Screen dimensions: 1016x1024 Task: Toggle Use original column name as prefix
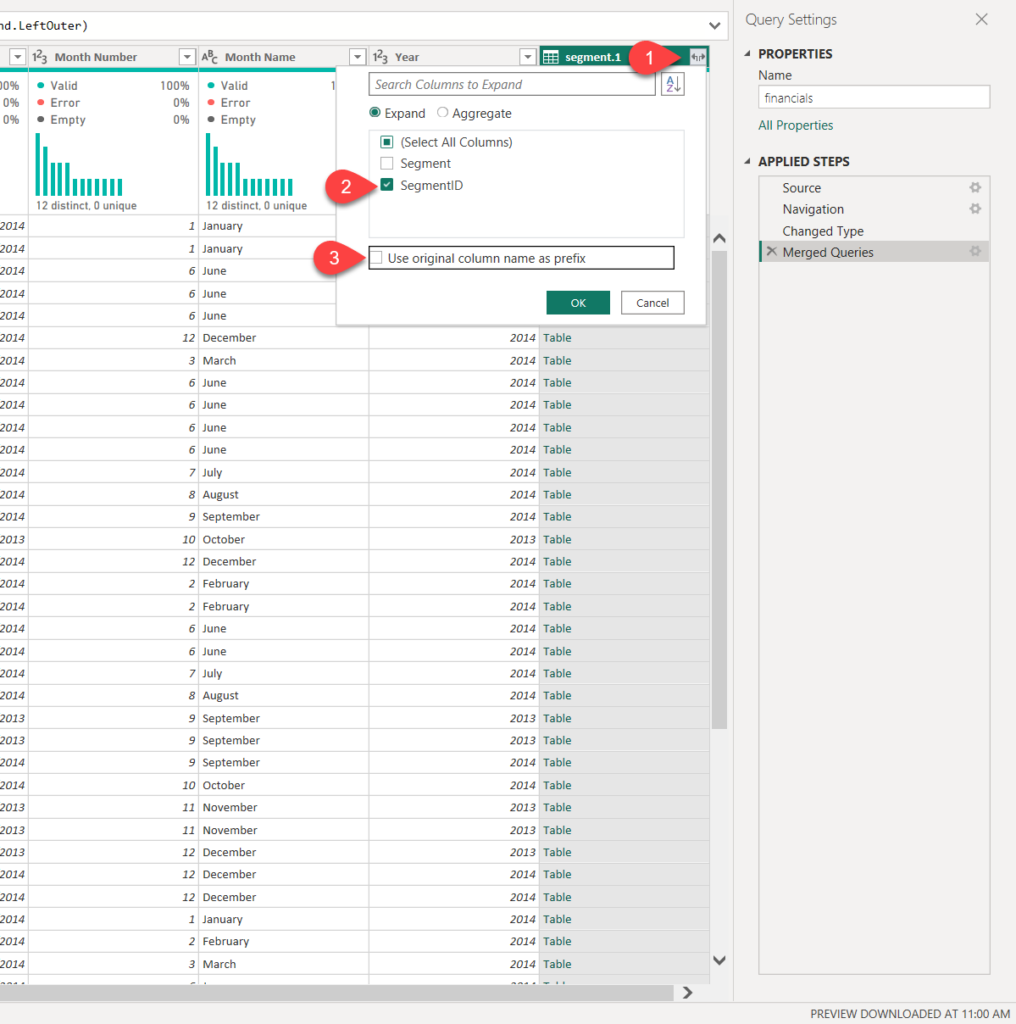pyautogui.click(x=377, y=258)
